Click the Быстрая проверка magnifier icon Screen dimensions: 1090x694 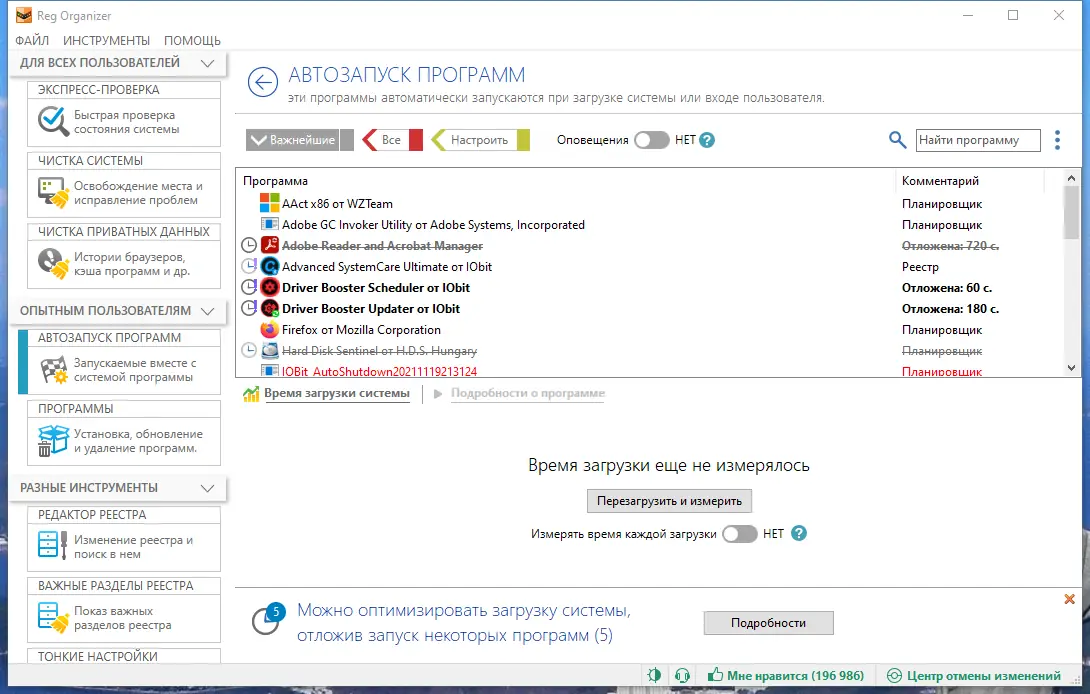coord(53,121)
